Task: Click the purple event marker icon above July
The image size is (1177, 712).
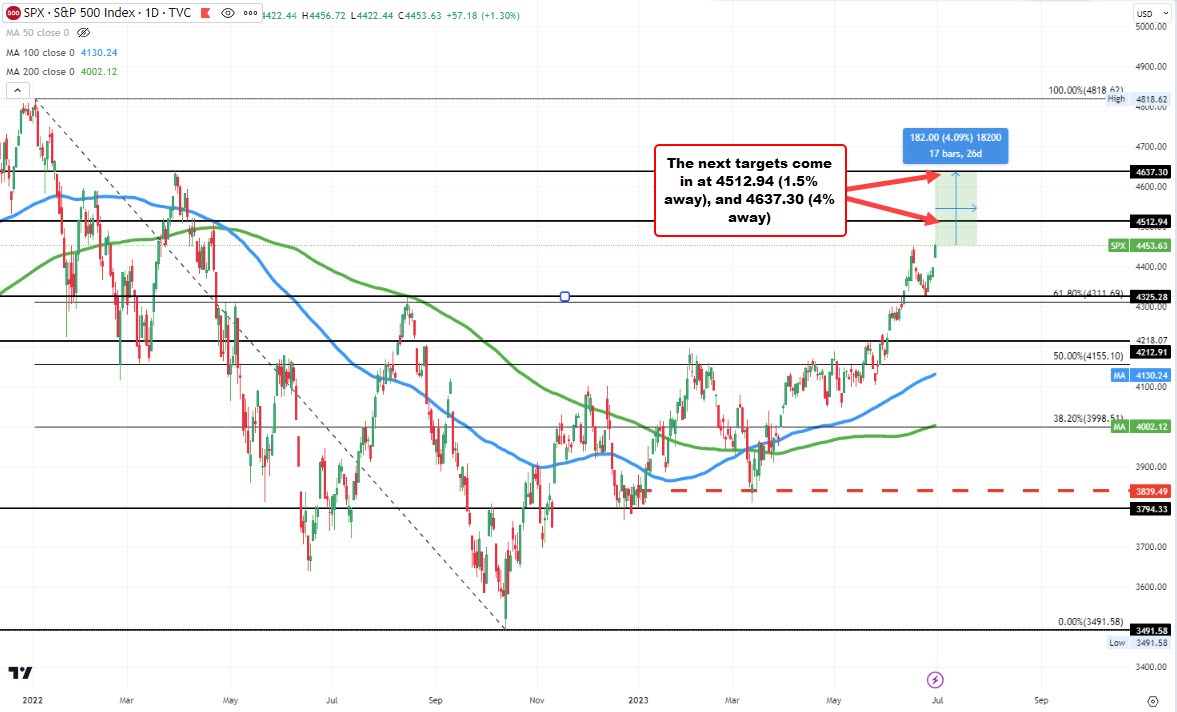Action: [935, 678]
